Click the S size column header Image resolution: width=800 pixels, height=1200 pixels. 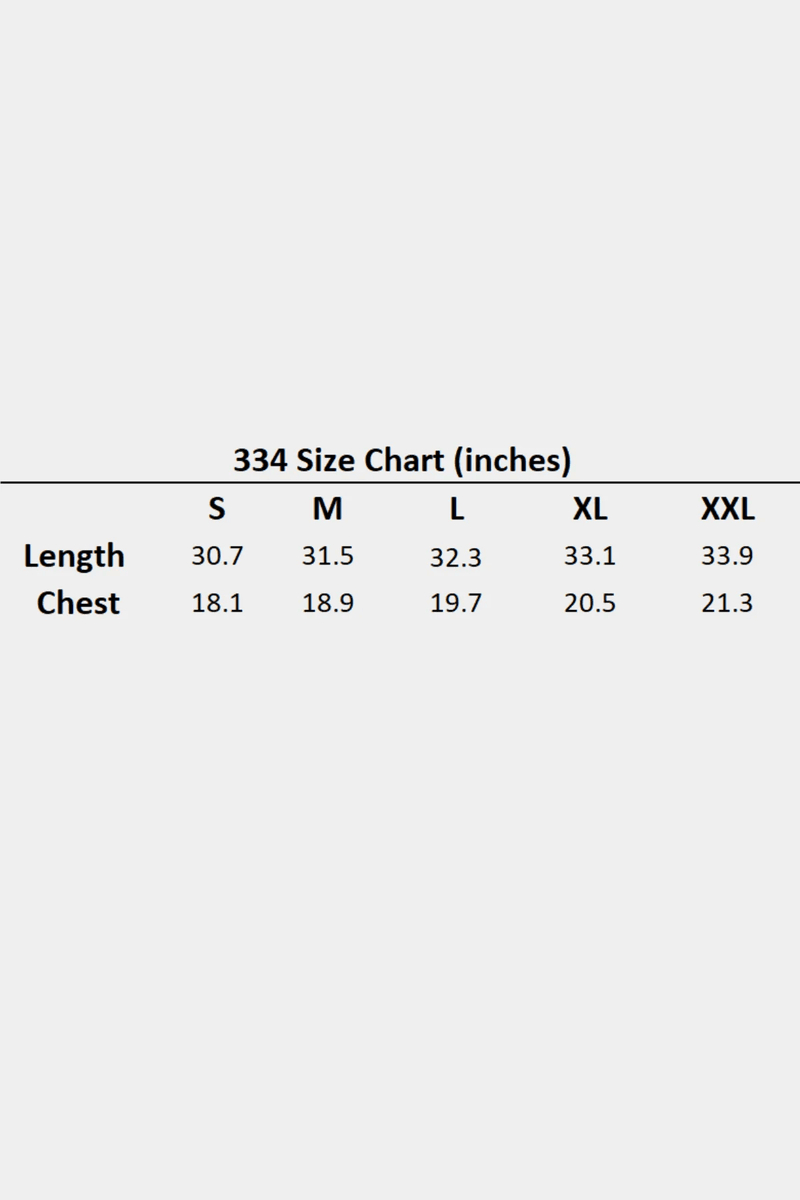(x=217, y=509)
